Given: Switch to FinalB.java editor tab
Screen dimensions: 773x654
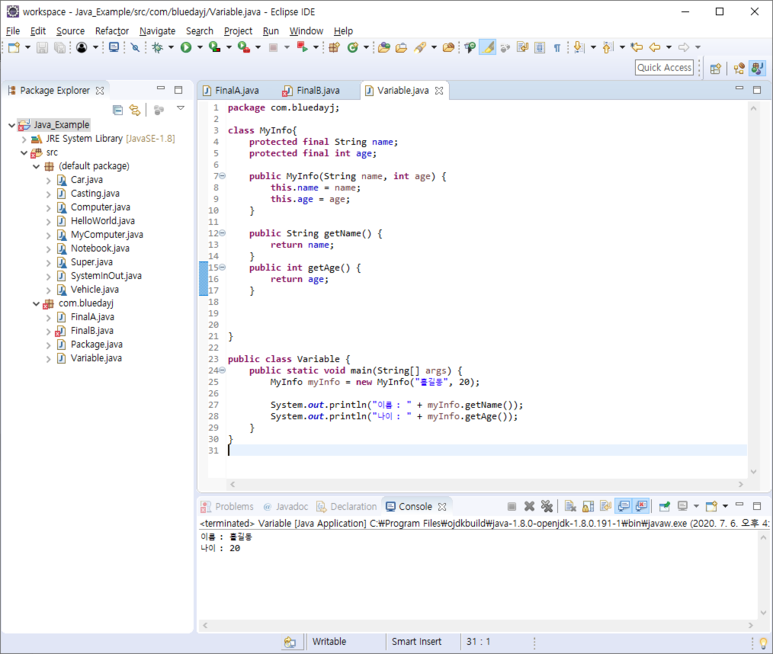Looking at the screenshot, I should (312, 91).
